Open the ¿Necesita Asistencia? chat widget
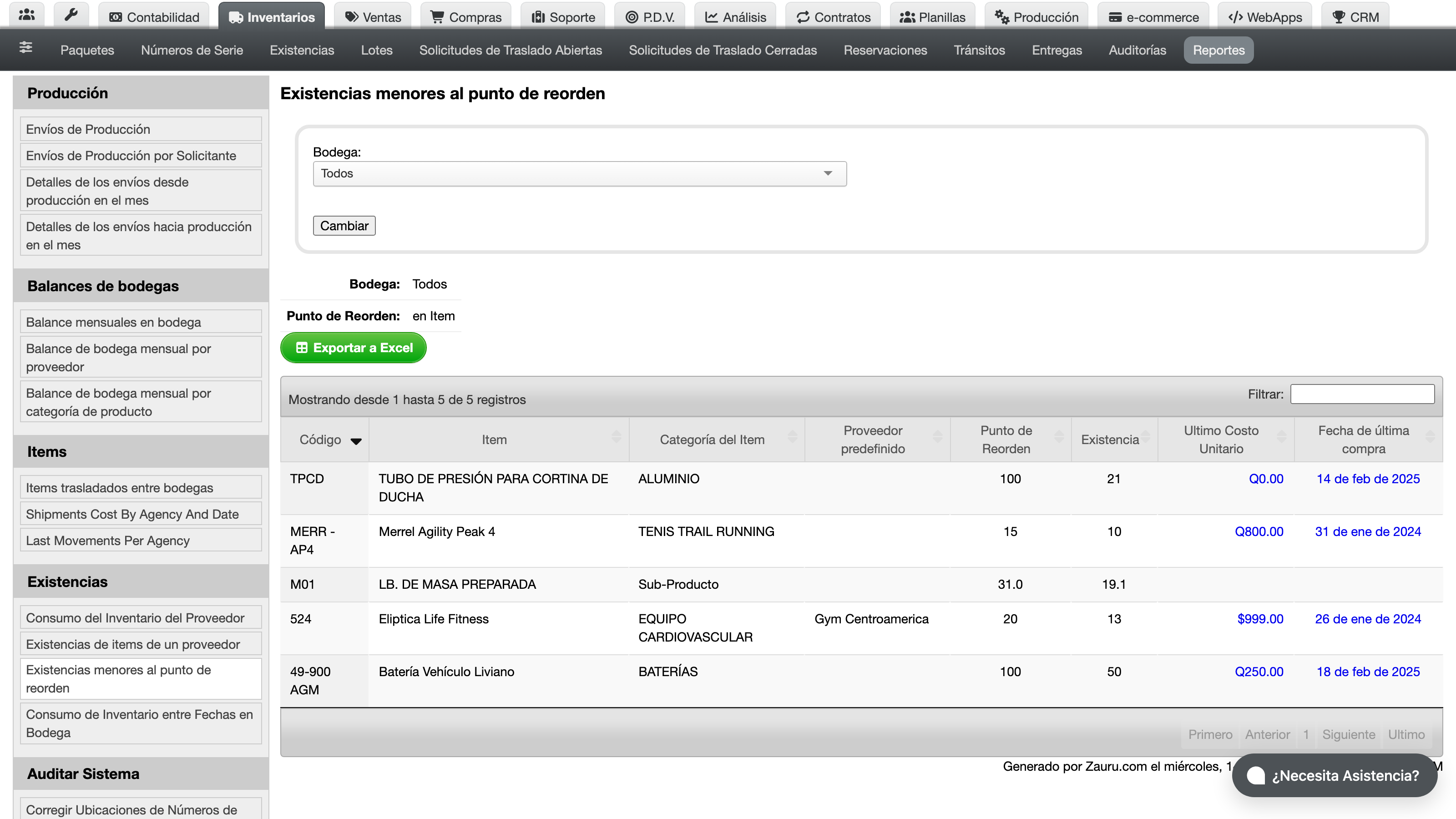This screenshot has width=1456, height=819. [1335, 775]
